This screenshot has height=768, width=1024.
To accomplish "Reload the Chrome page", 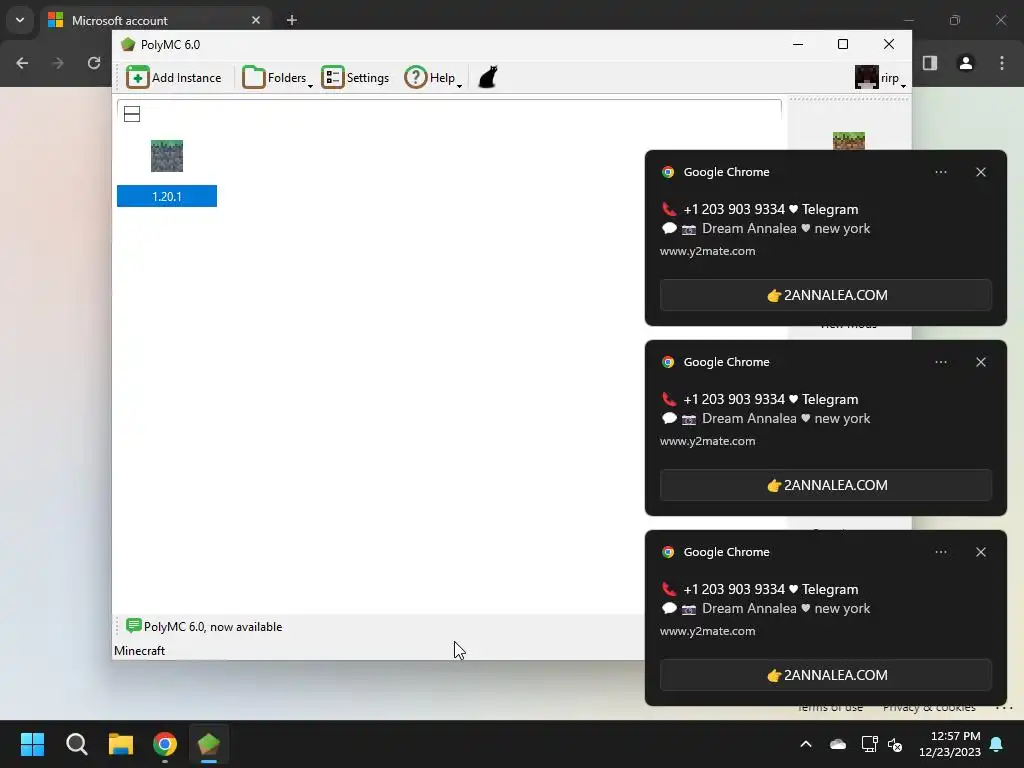I will [x=94, y=63].
